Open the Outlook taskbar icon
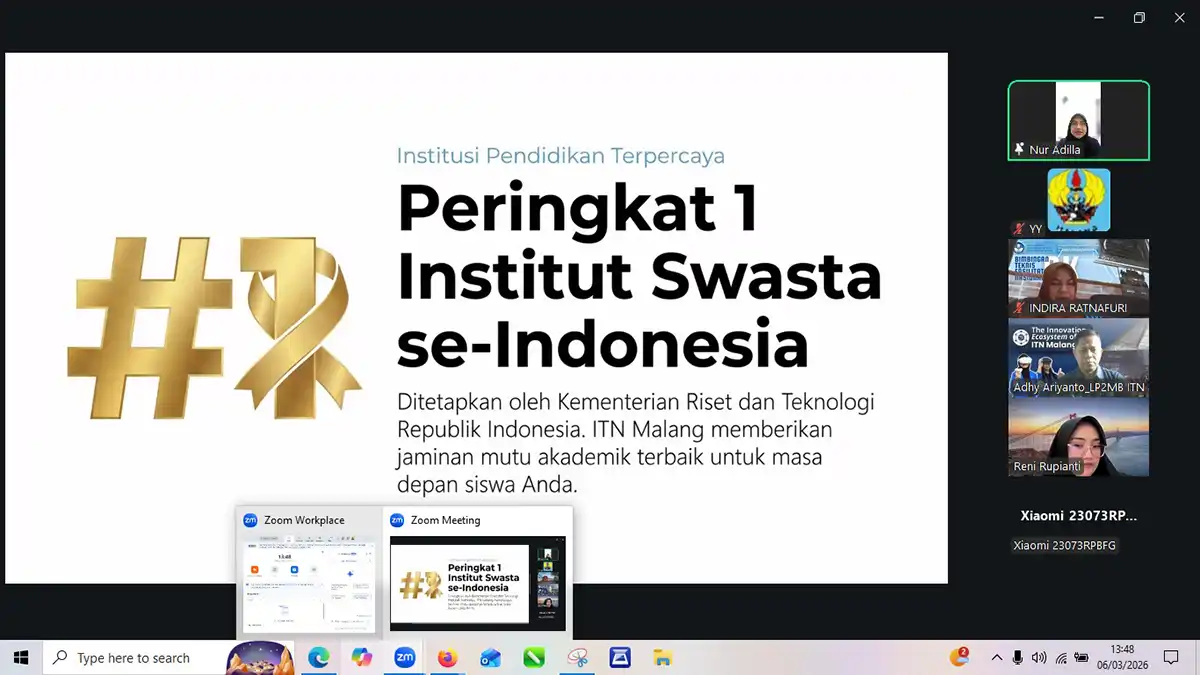This screenshot has width=1200, height=675. pyautogui.click(x=490, y=658)
